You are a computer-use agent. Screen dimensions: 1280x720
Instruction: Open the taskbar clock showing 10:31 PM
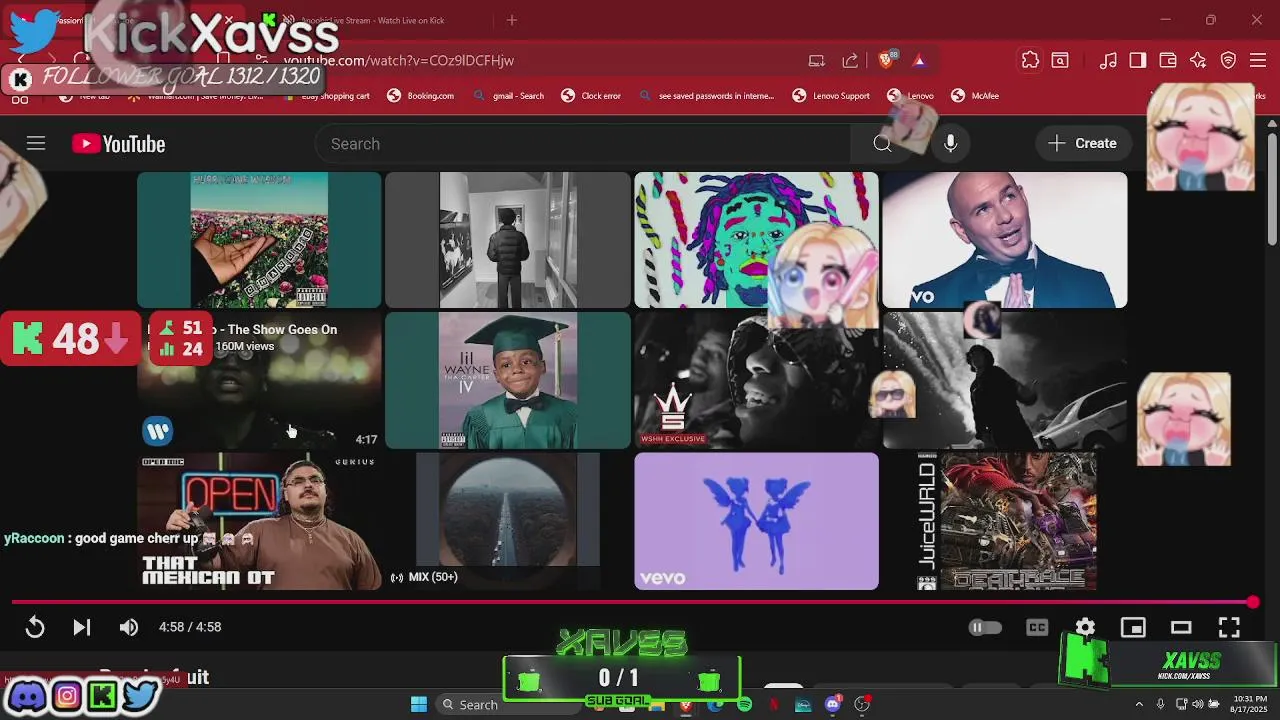pyautogui.click(x=1250, y=704)
